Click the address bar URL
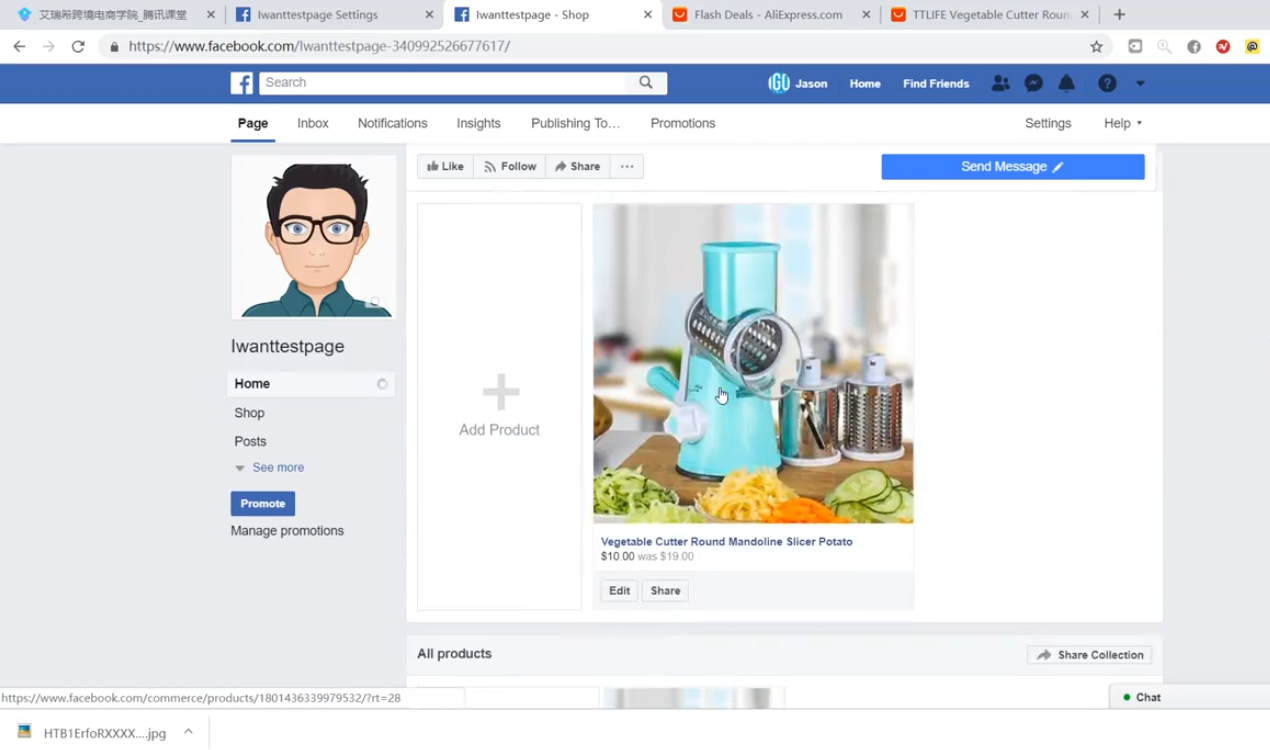Screen dimensions: 1270x750 pos(319,46)
